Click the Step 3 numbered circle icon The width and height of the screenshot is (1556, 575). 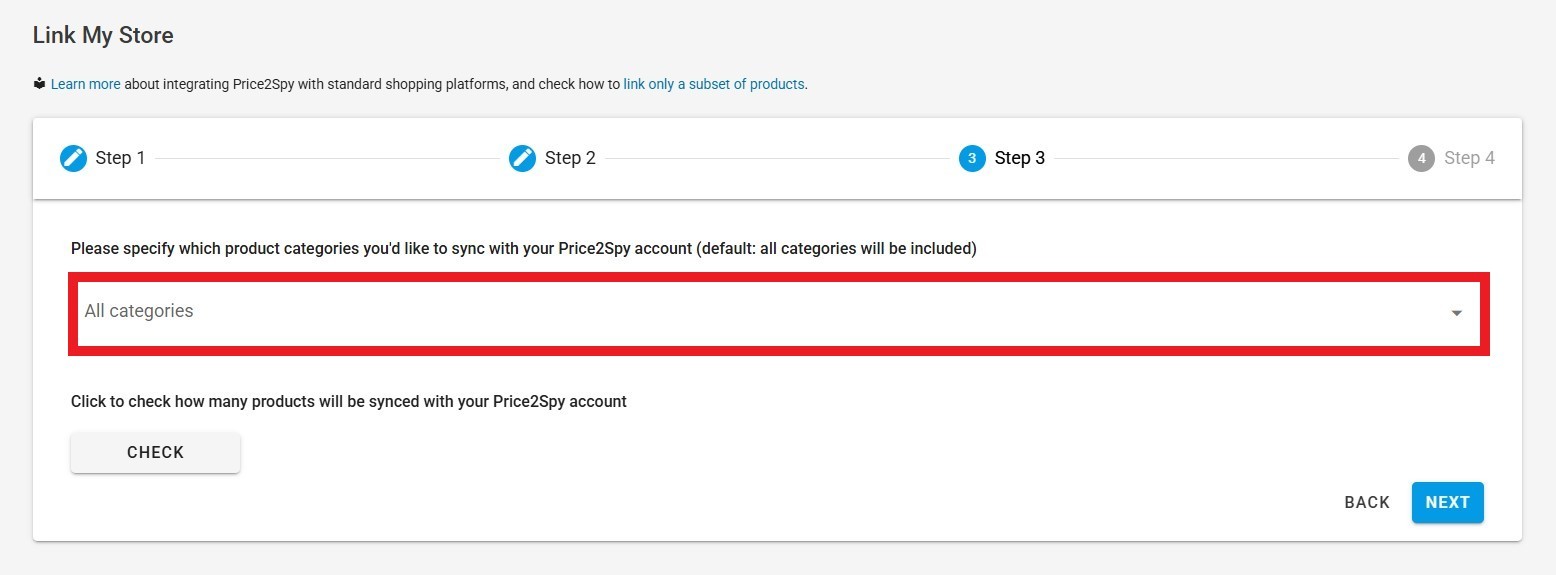(972, 158)
